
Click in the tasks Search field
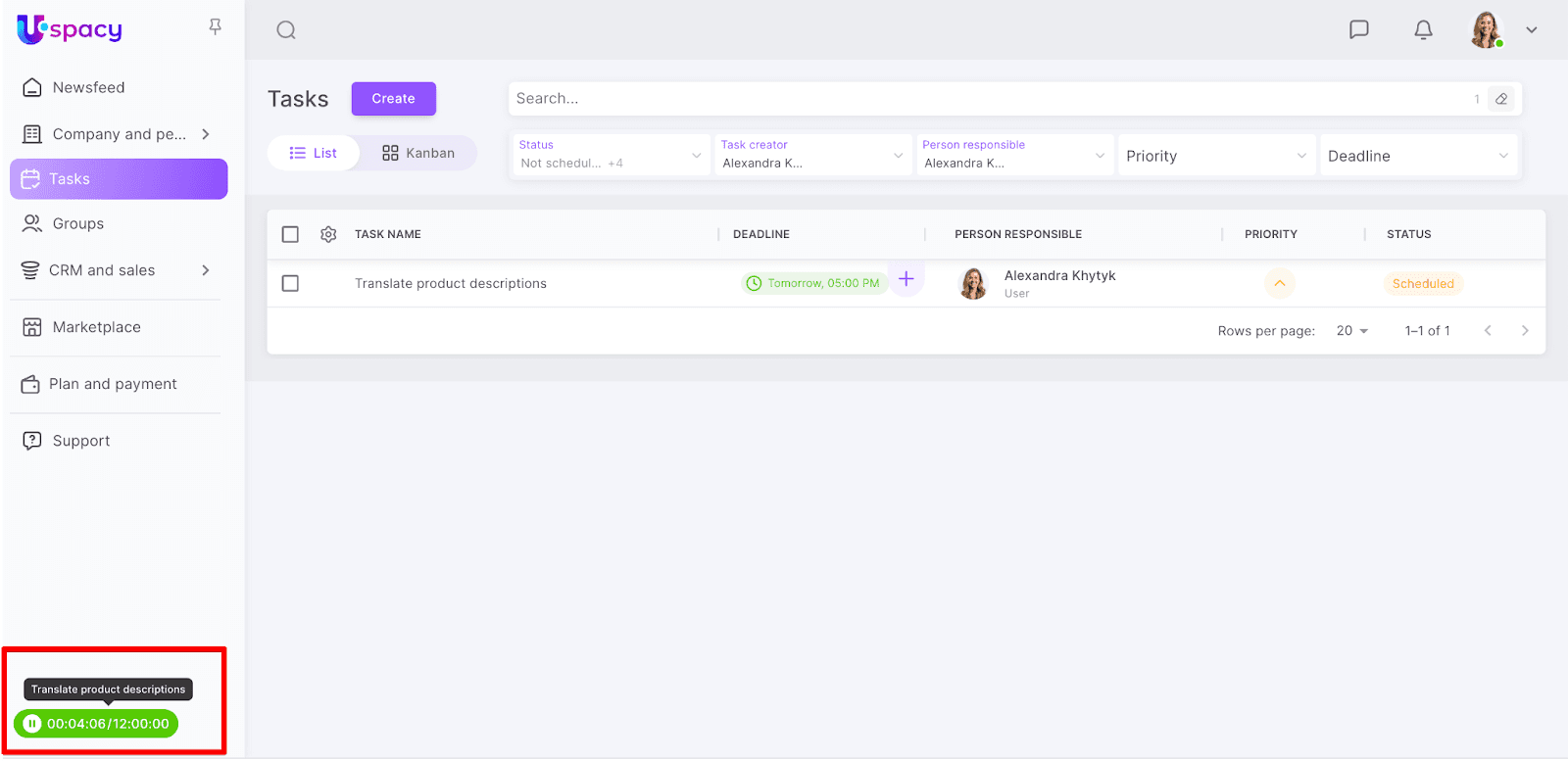pyautogui.click(x=980, y=99)
